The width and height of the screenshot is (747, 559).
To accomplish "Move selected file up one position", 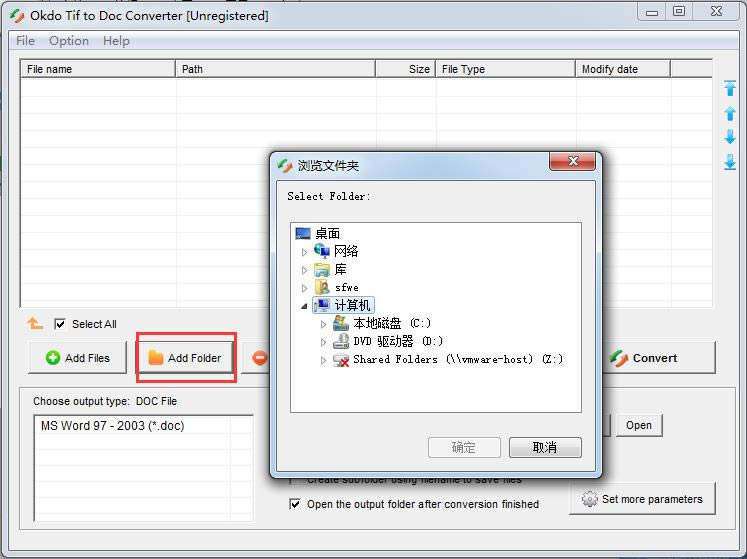I will pos(730,113).
